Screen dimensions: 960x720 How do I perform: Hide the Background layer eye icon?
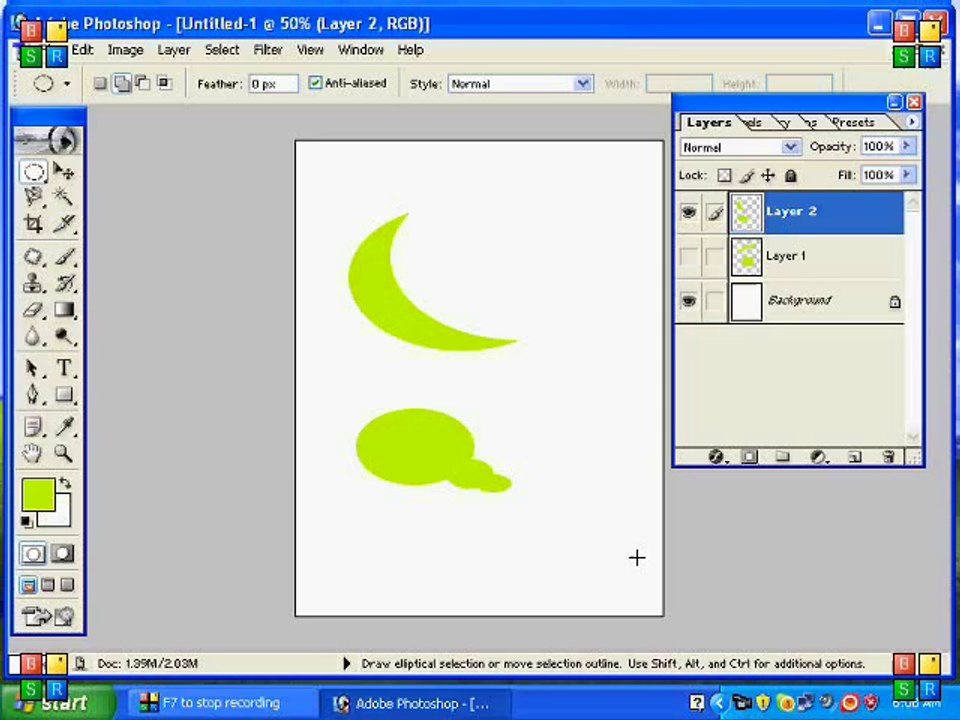coord(689,301)
